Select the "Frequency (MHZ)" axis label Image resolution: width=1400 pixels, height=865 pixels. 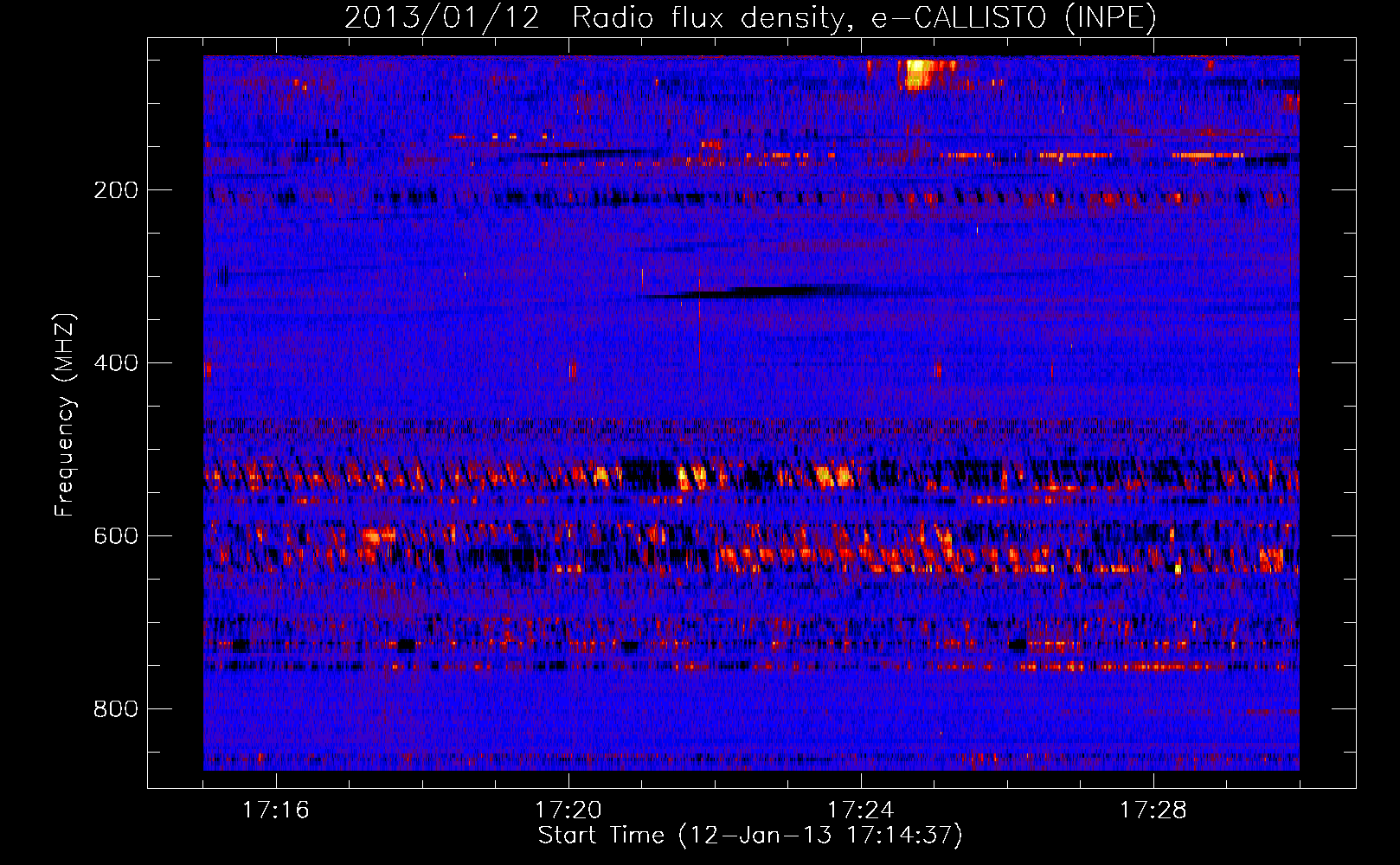(x=65, y=415)
